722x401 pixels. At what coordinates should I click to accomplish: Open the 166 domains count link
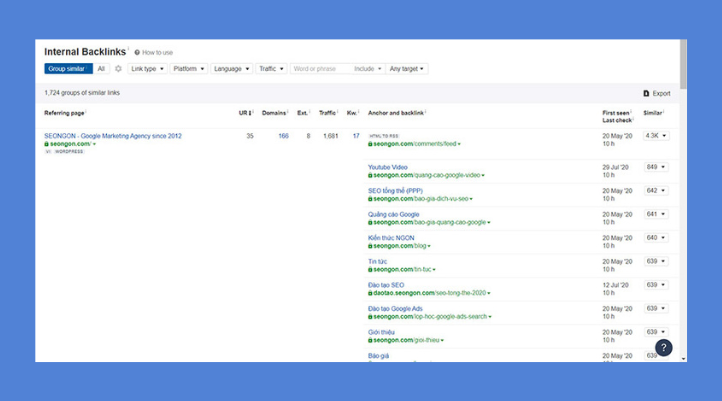[283, 136]
